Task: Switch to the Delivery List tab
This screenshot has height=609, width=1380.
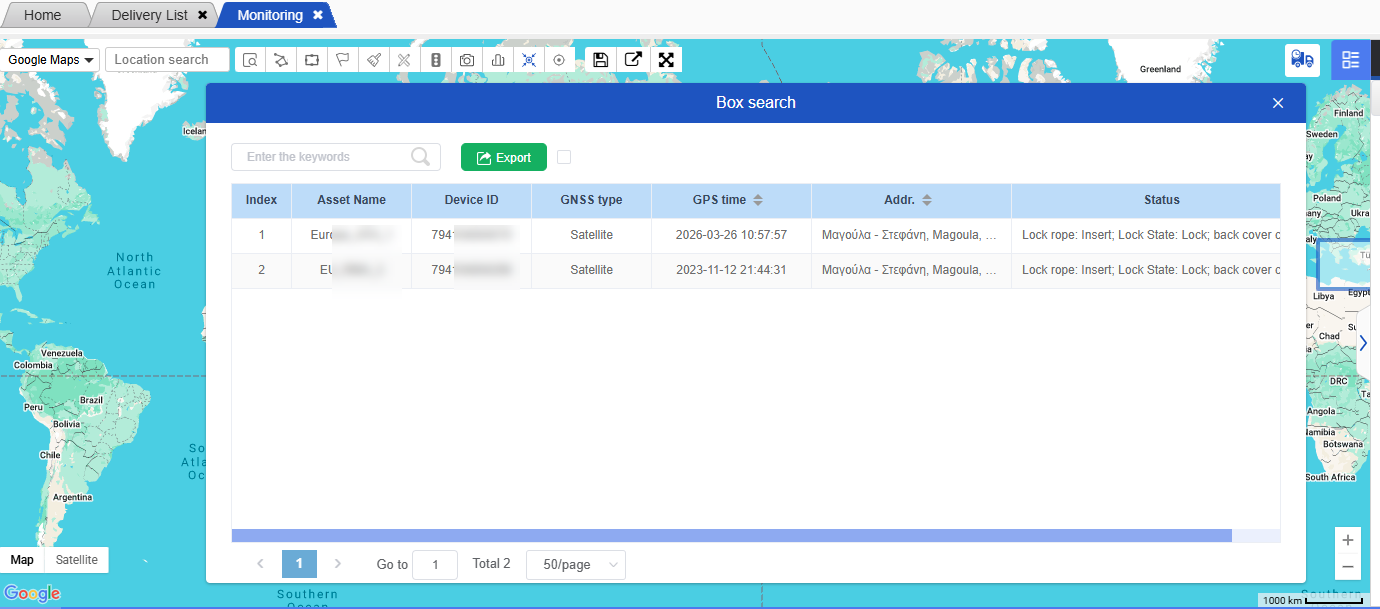Action: (149, 15)
